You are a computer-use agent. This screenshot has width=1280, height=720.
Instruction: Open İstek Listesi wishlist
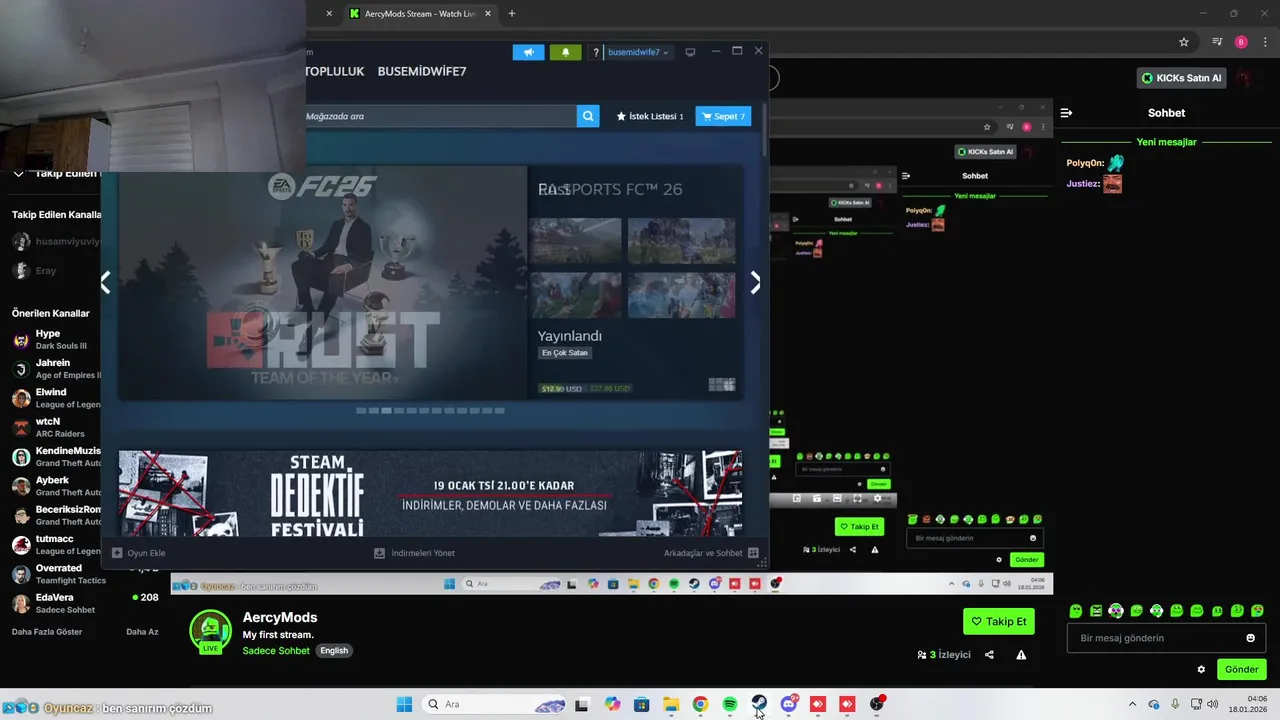tap(650, 116)
